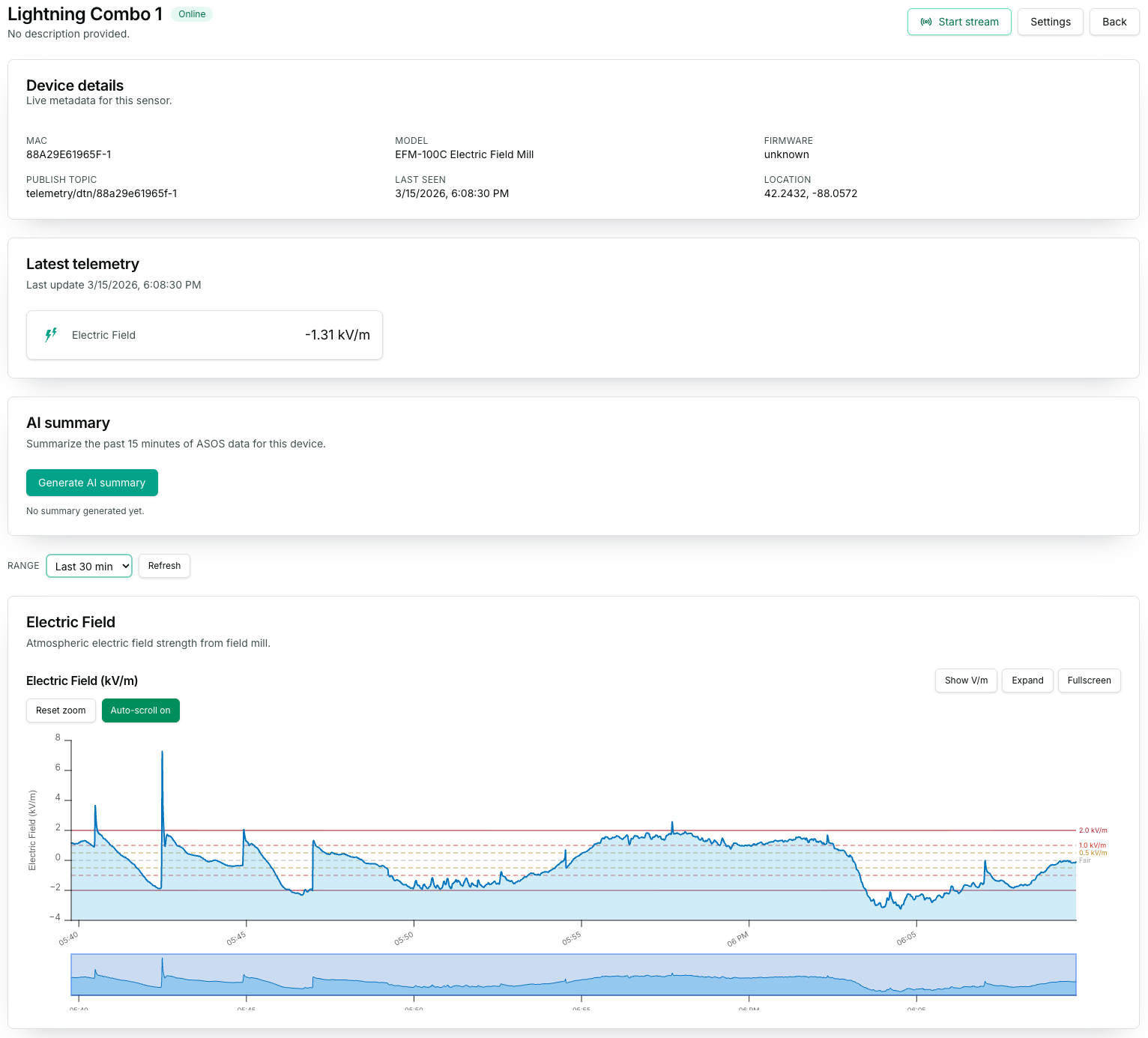Click the chart range navigator brush

point(573,974)
